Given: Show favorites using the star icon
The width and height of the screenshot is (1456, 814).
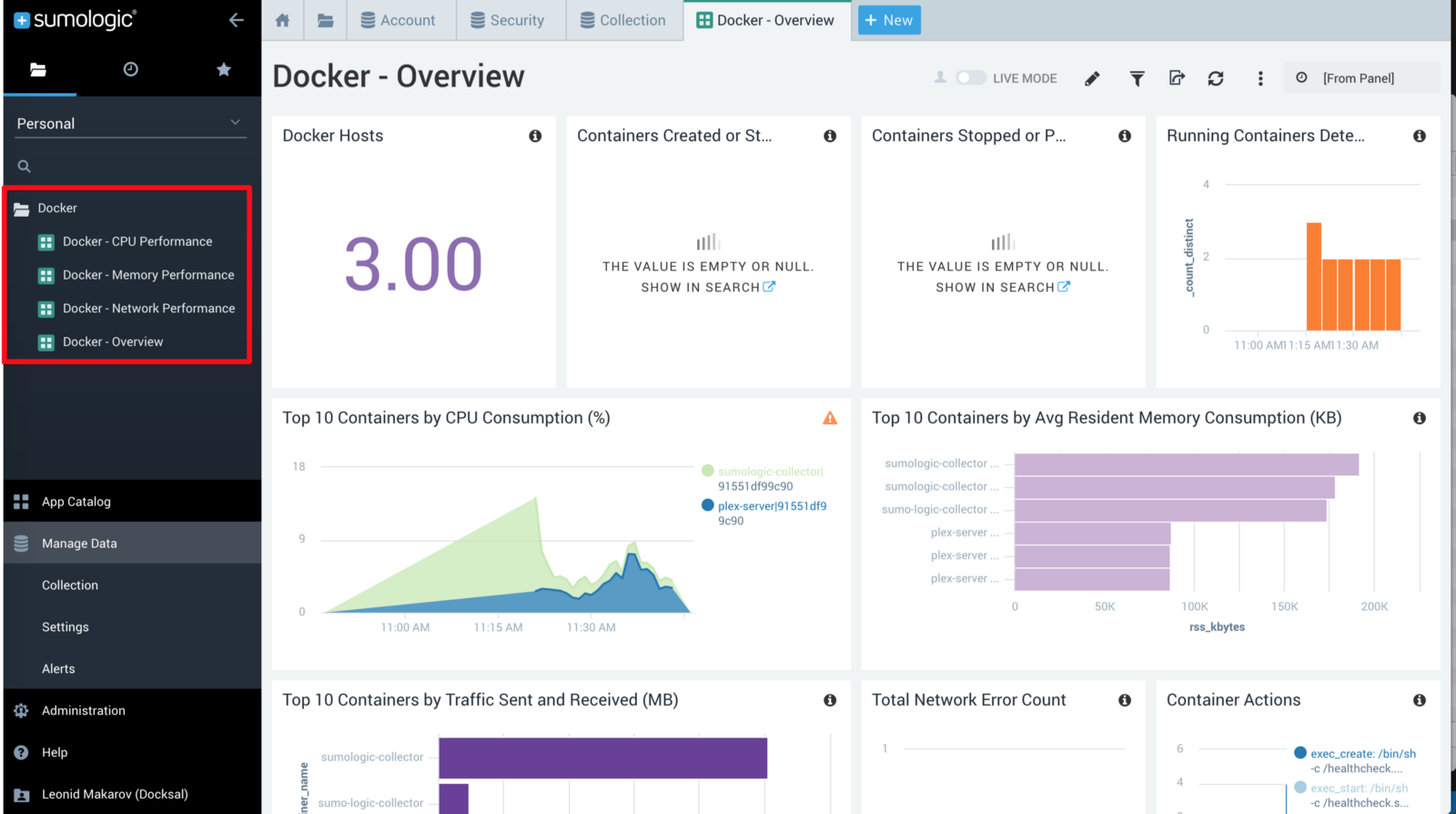Looking at the screenshot, I should click(224, 69).
